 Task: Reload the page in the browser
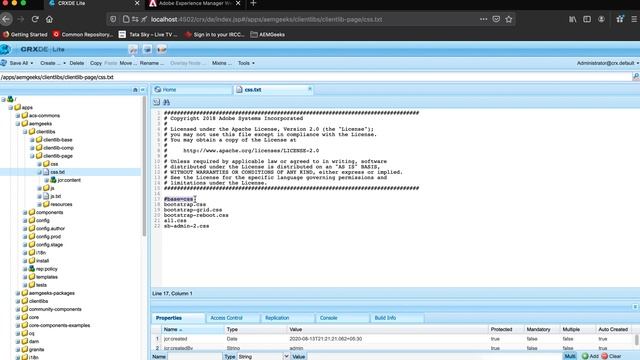pos(35,19)
